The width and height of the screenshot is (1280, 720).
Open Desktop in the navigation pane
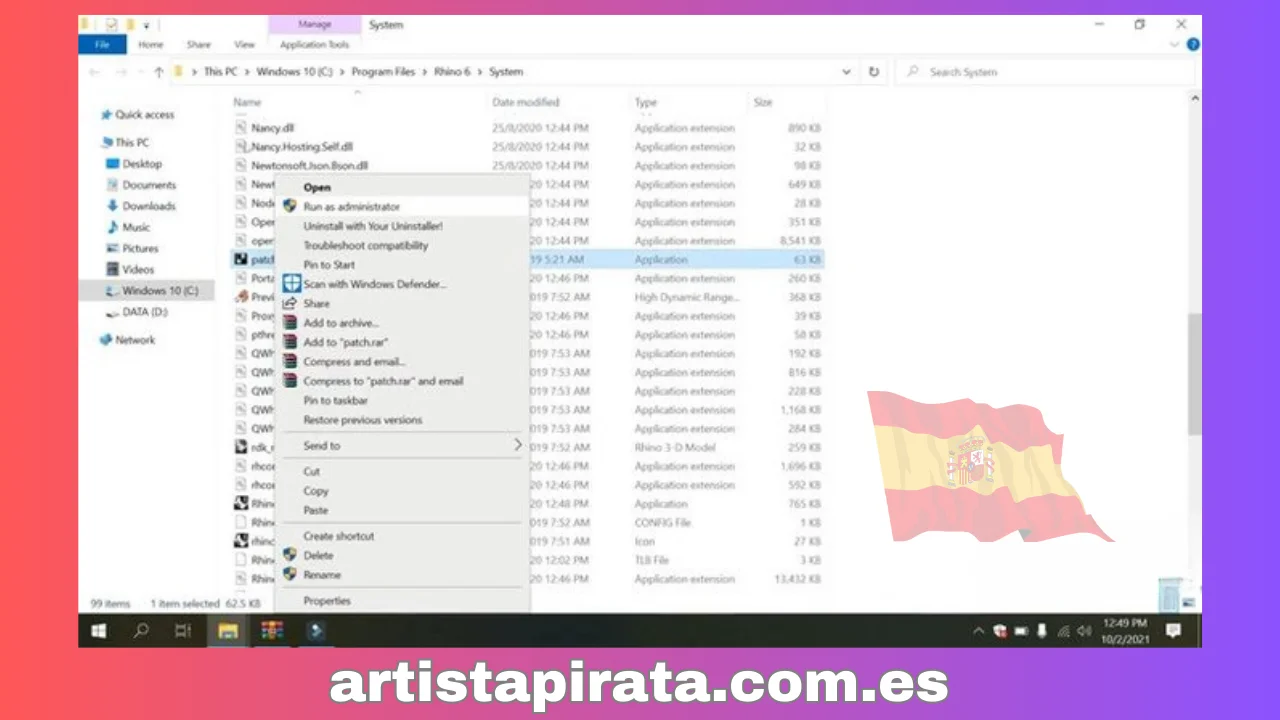click(142, 164)
